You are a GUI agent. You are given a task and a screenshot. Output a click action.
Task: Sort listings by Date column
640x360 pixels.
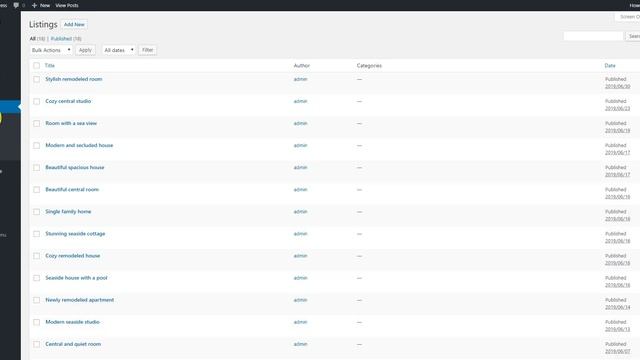(x=610, y=65)
